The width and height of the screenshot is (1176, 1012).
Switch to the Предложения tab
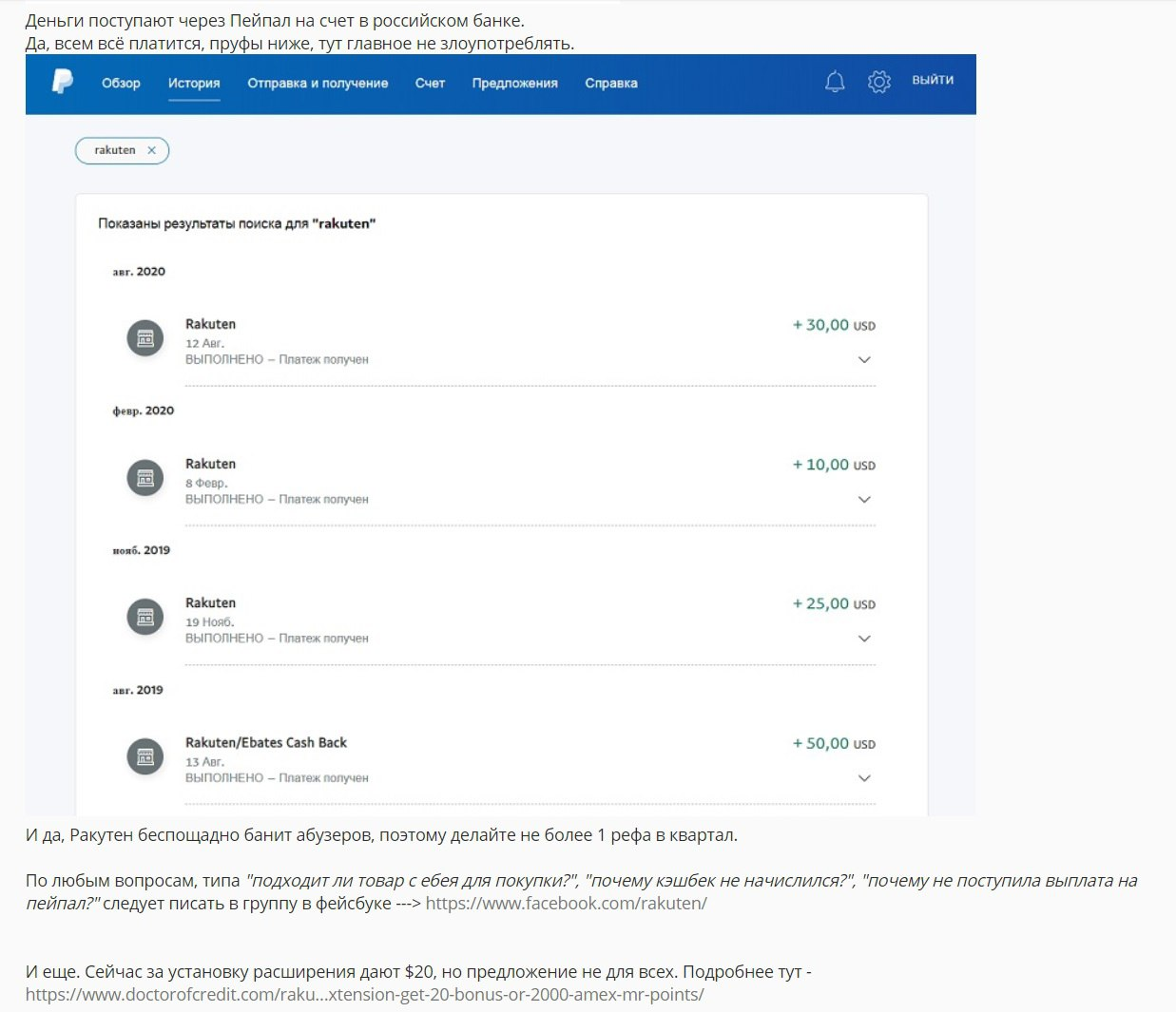(x=514, y=83)
